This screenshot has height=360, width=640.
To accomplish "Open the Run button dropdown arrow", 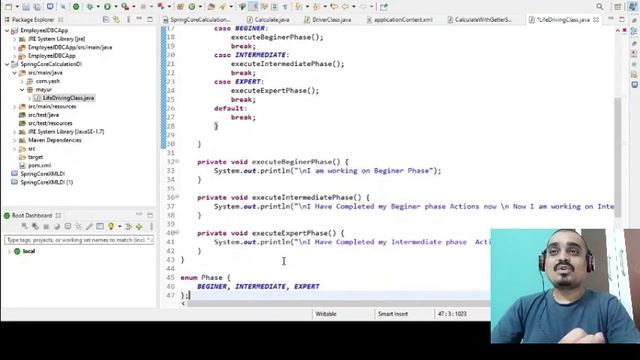I will point(116,7).
